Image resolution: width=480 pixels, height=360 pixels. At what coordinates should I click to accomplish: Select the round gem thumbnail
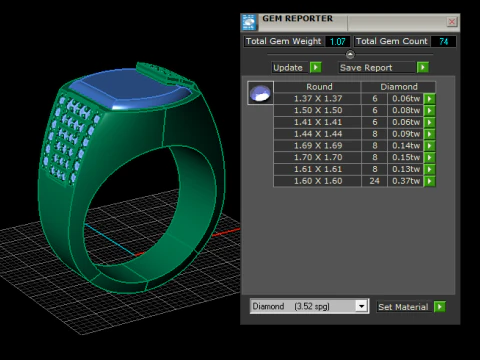(x=260, y=93)
